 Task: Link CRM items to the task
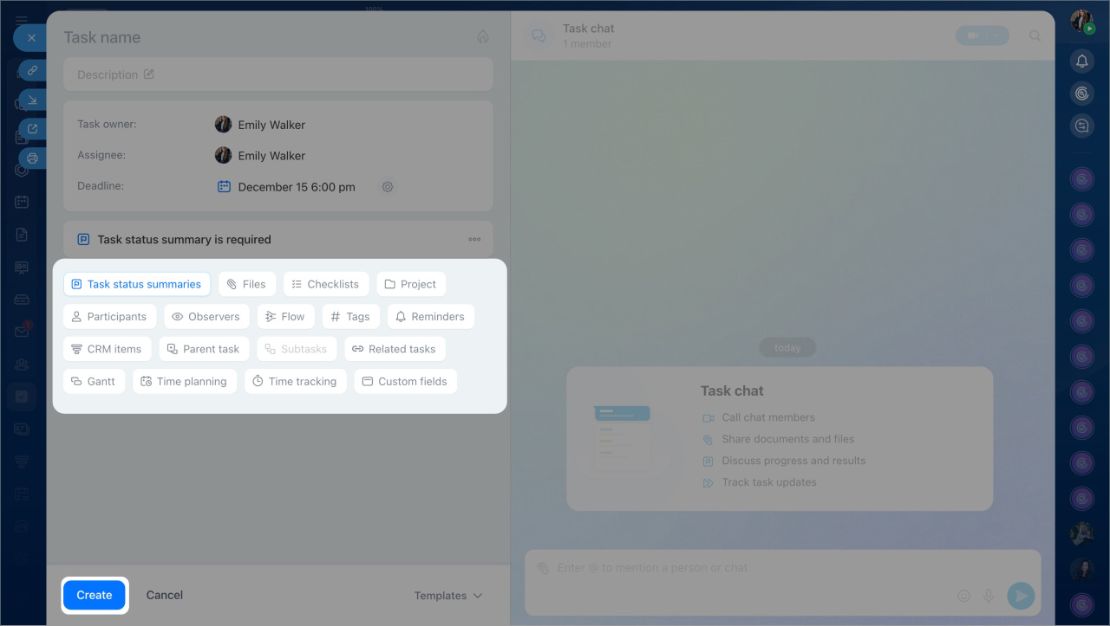click(x=107, y=349)
